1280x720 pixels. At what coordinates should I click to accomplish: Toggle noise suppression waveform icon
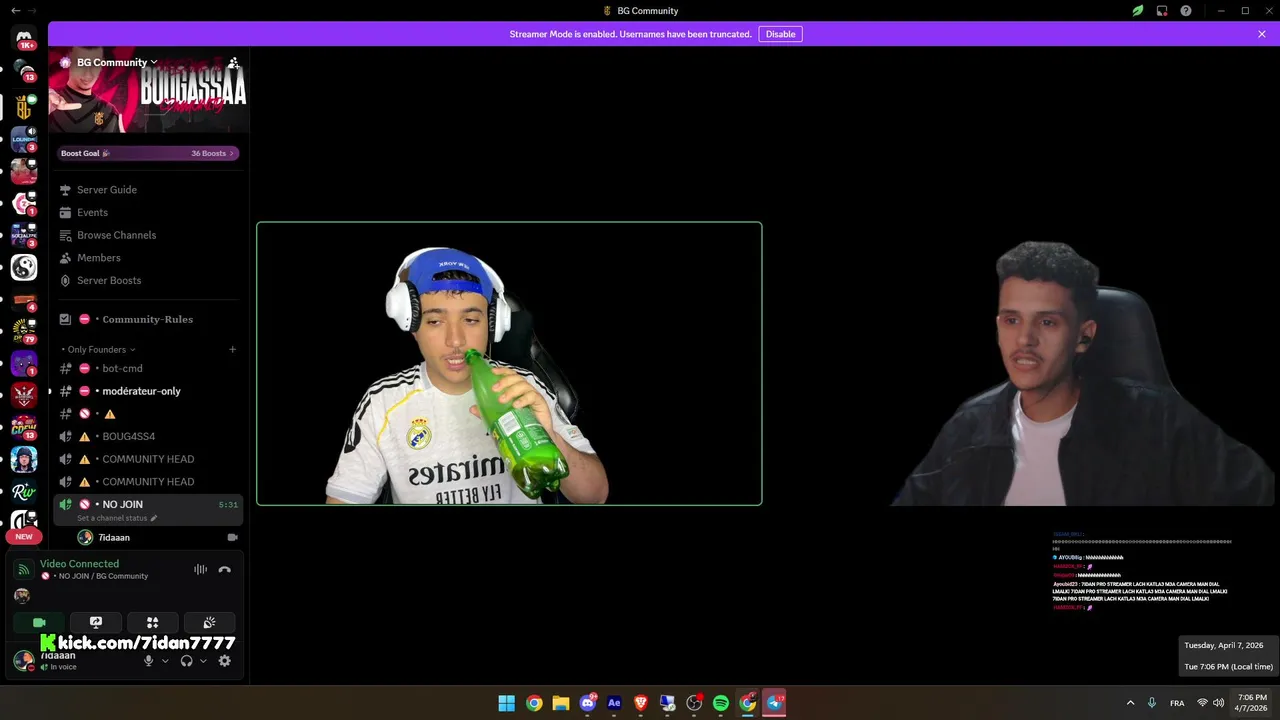click(200, 569)
